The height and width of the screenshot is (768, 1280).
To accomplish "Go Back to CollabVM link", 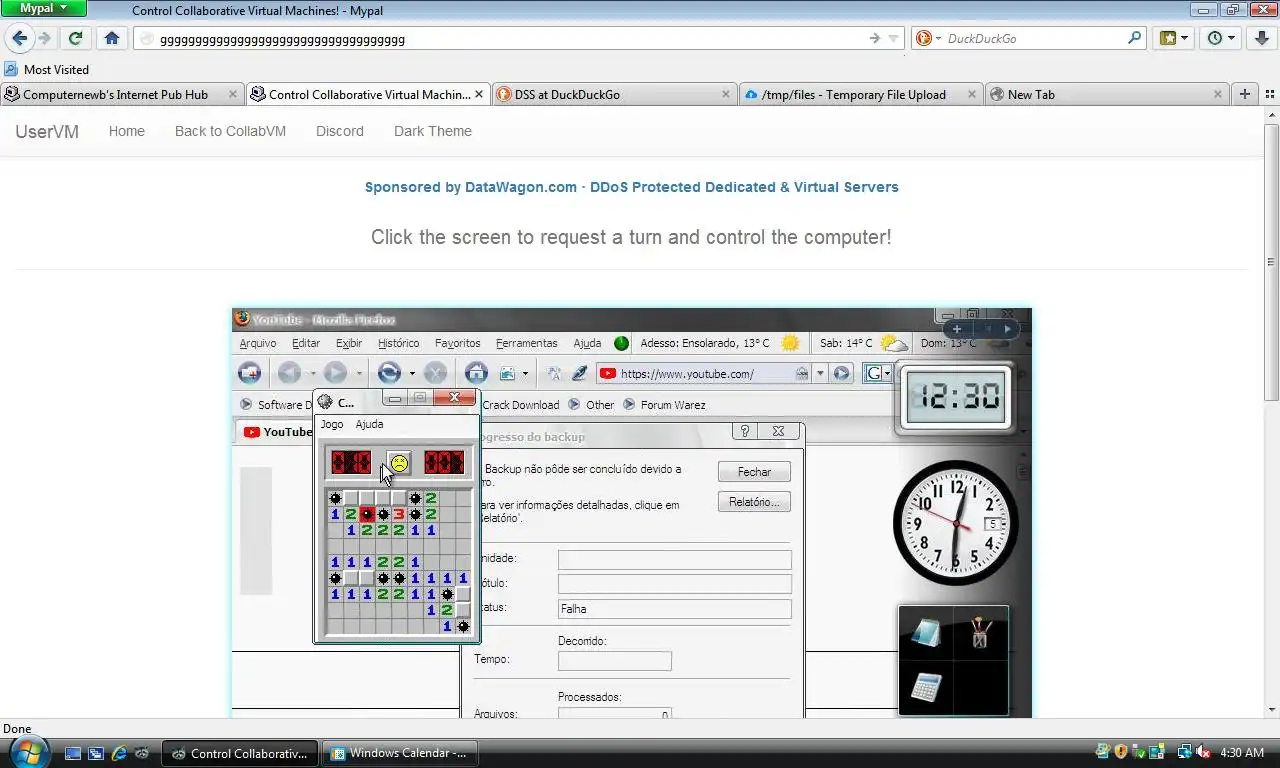I will (x=230, y=131).
